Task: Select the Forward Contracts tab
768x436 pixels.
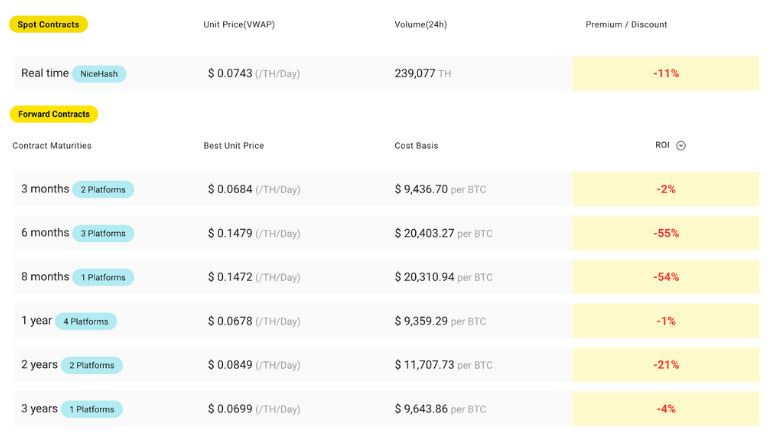Action: coord(54,114)
